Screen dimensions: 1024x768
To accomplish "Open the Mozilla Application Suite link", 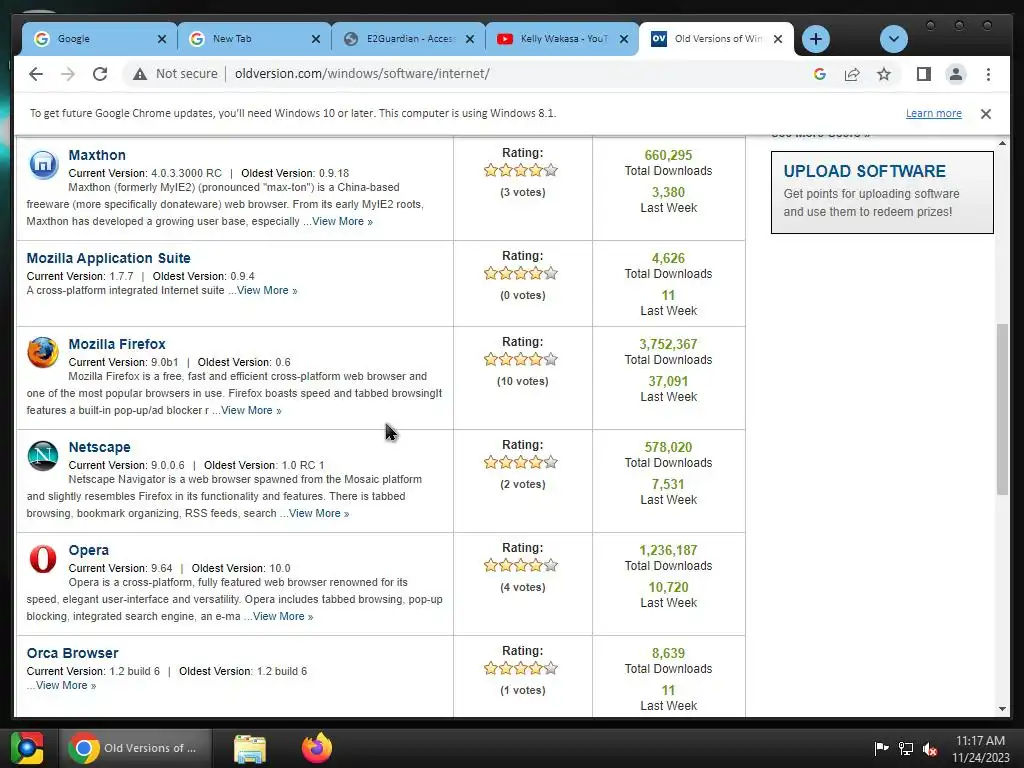I will [108, 259].
